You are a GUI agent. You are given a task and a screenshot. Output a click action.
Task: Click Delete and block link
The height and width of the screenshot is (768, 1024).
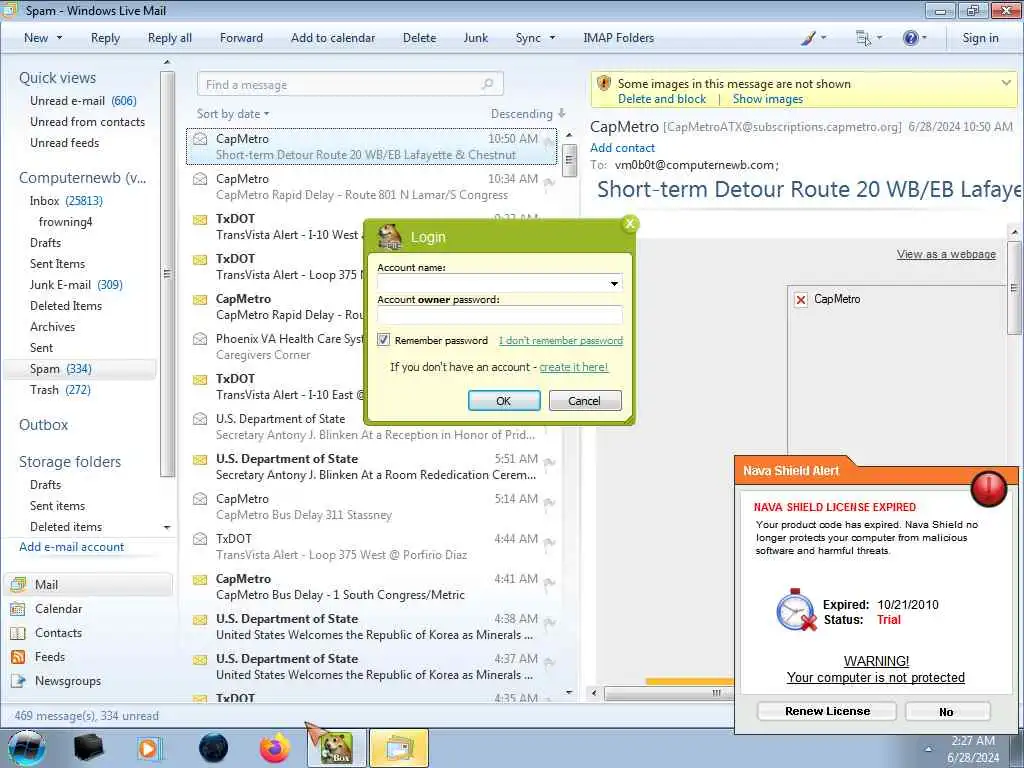(662, 99)
